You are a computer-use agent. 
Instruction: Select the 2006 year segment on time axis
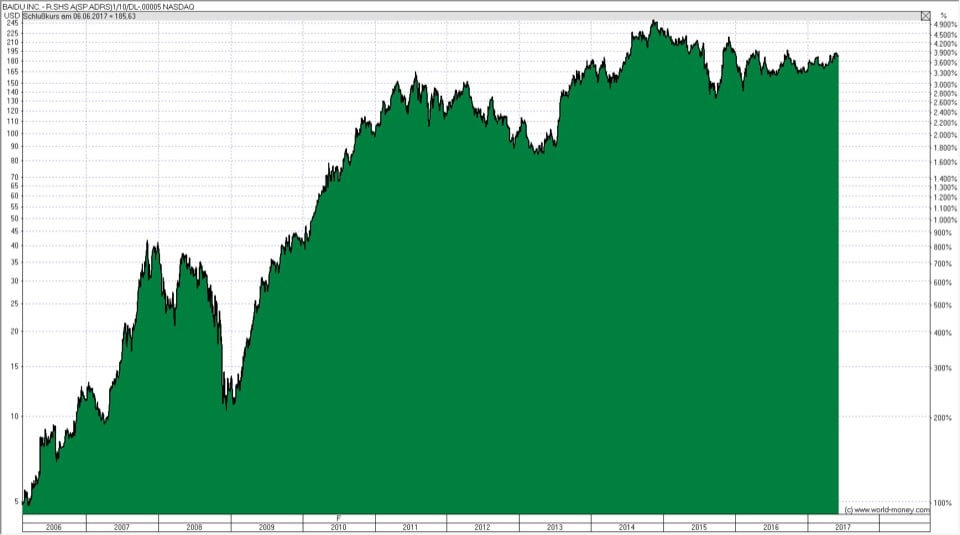point(54,527)
